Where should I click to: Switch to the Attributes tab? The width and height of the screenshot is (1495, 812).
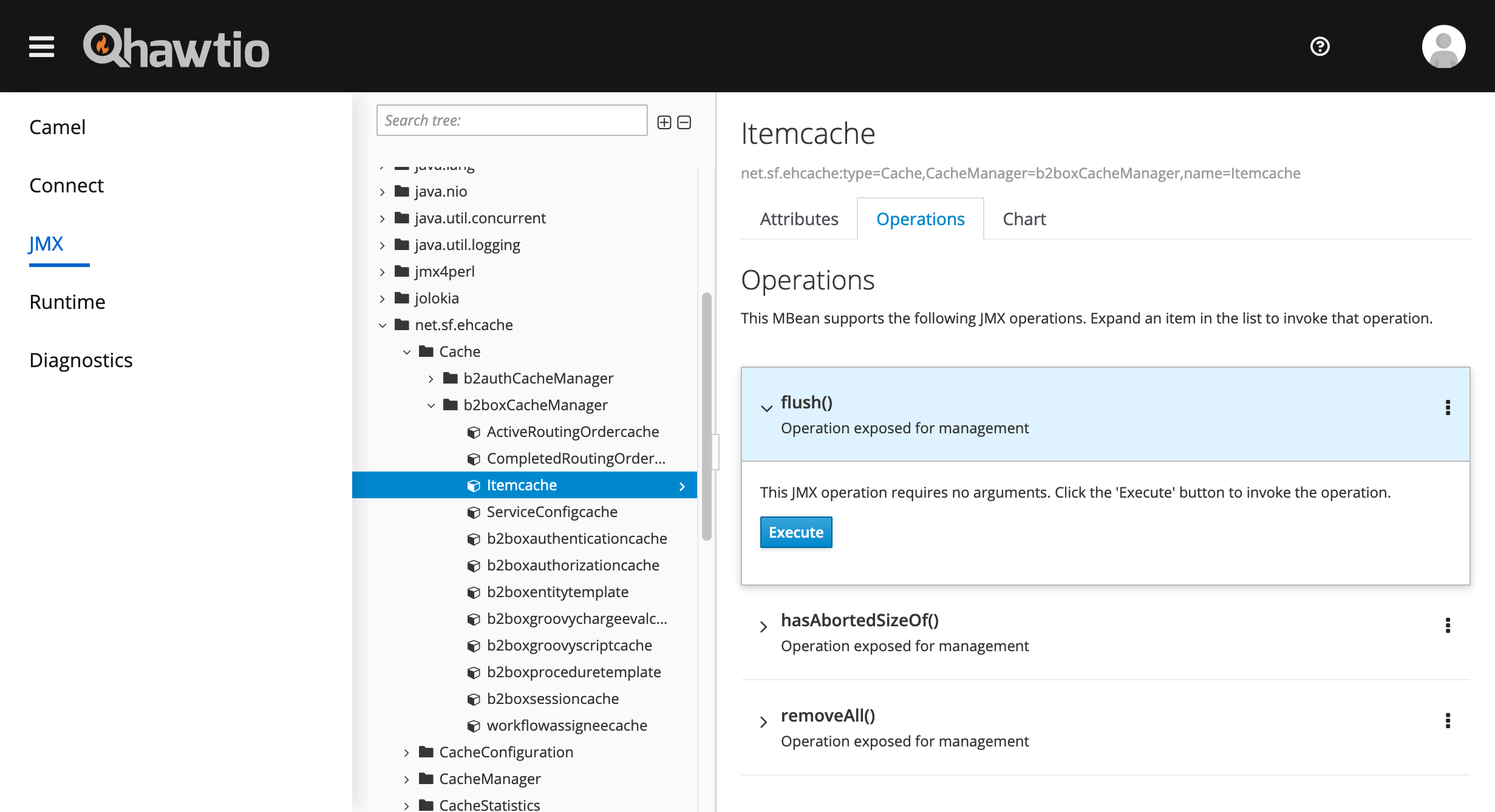(x=799, y=219)
